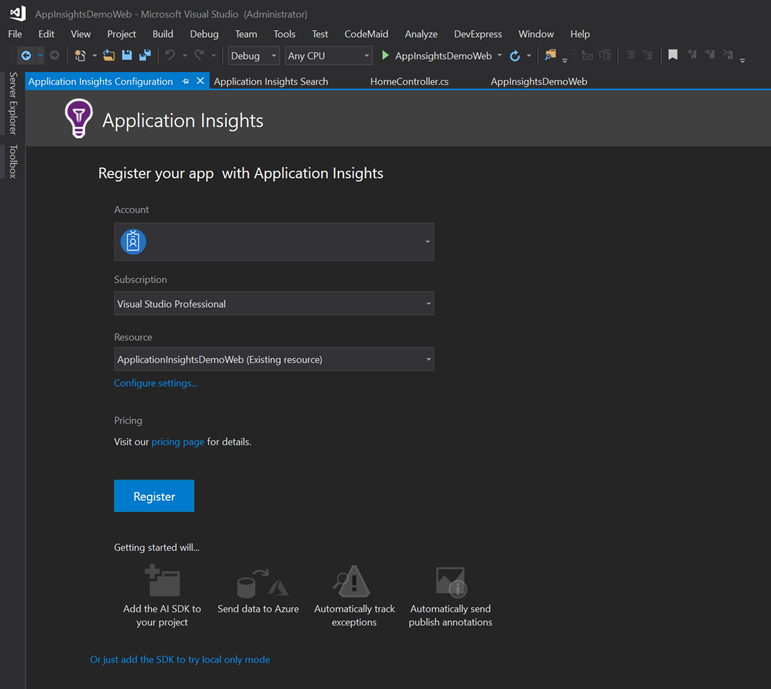Open the File menu
Screen dimensions: 771x689
15,34
